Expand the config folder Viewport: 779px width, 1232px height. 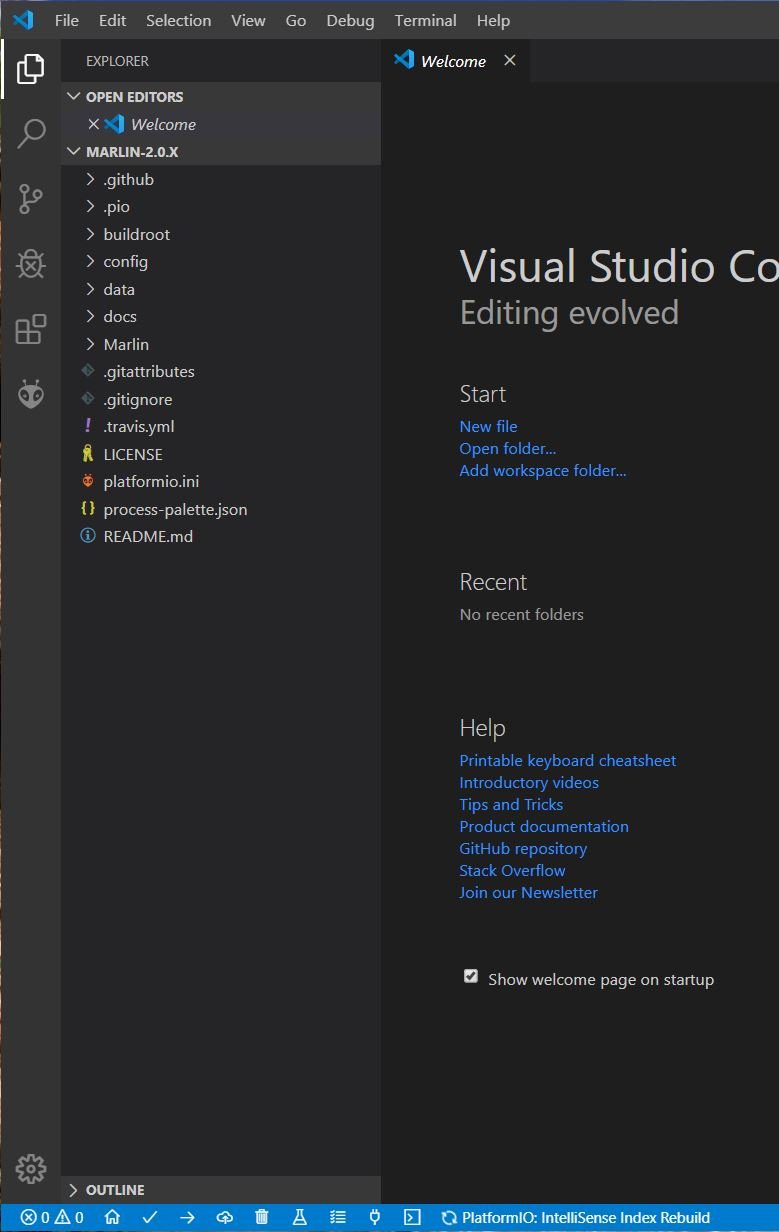coord(221,262)
